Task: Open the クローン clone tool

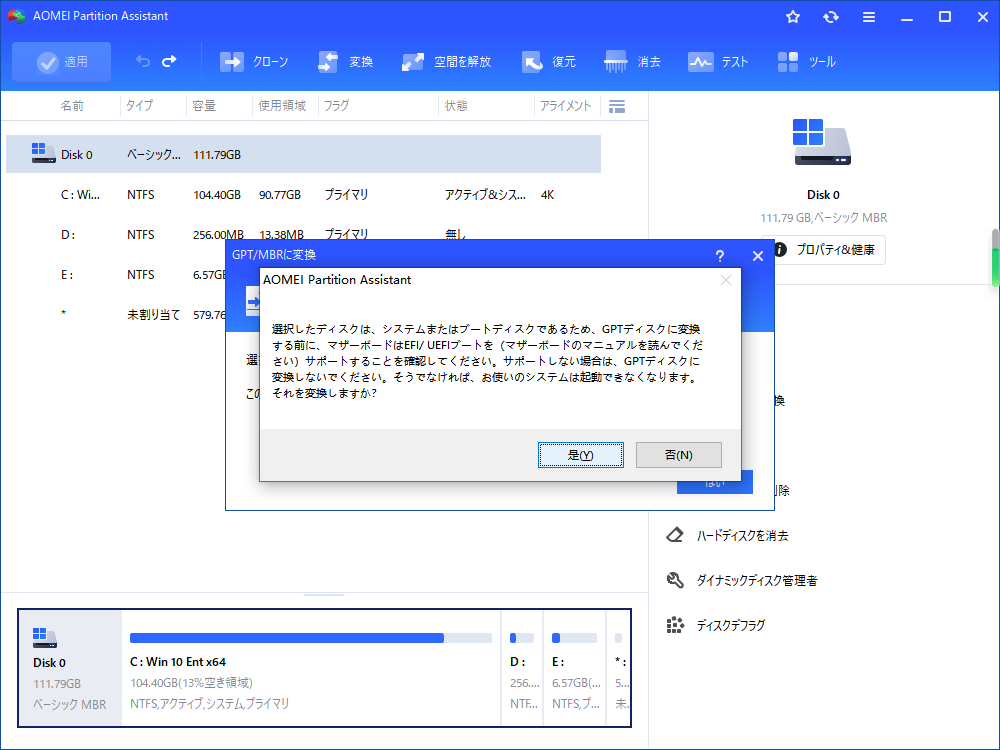Action: point(254,62)
